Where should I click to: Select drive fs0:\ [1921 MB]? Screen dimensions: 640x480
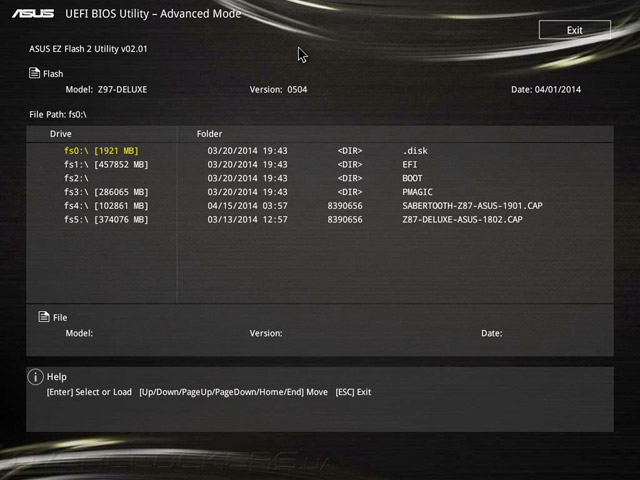(101, 151)
